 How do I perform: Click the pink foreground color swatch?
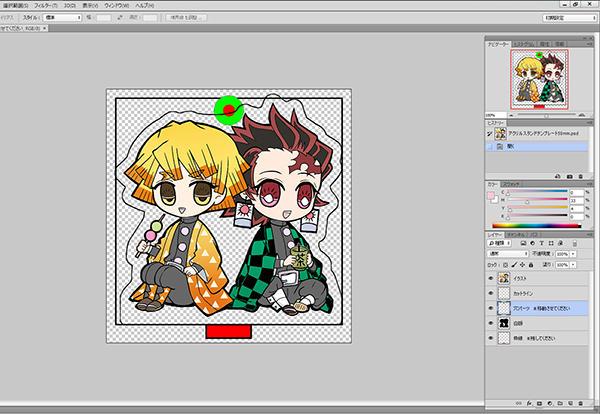coord(491,196)
